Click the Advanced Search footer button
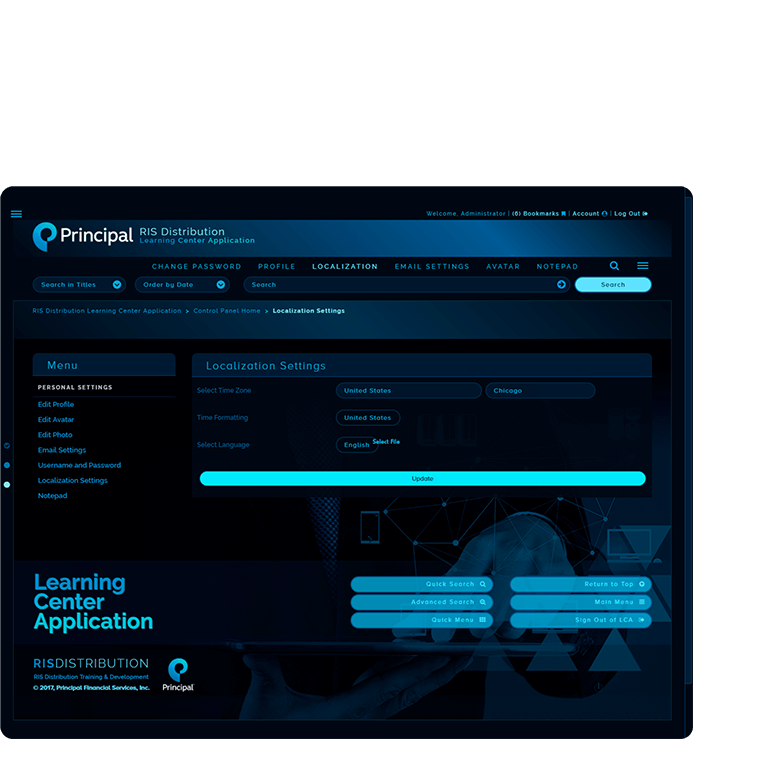The height and width of the screenshot is (768, 768). coord(422,602)
